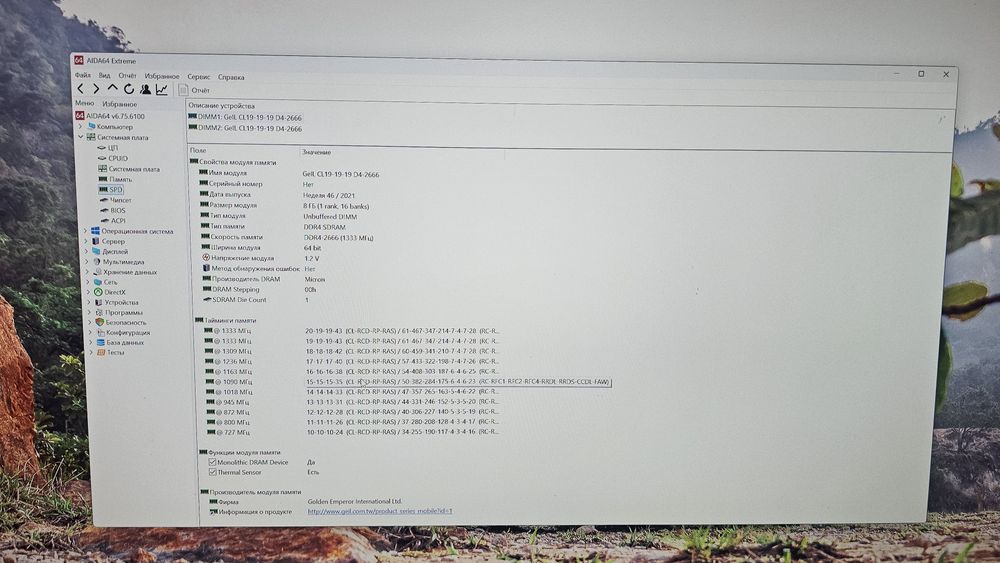The width and height of the screenshot is (1000, 563).
Task: Select the @ 1236 МГц timings row
Action: click(353, 361)
